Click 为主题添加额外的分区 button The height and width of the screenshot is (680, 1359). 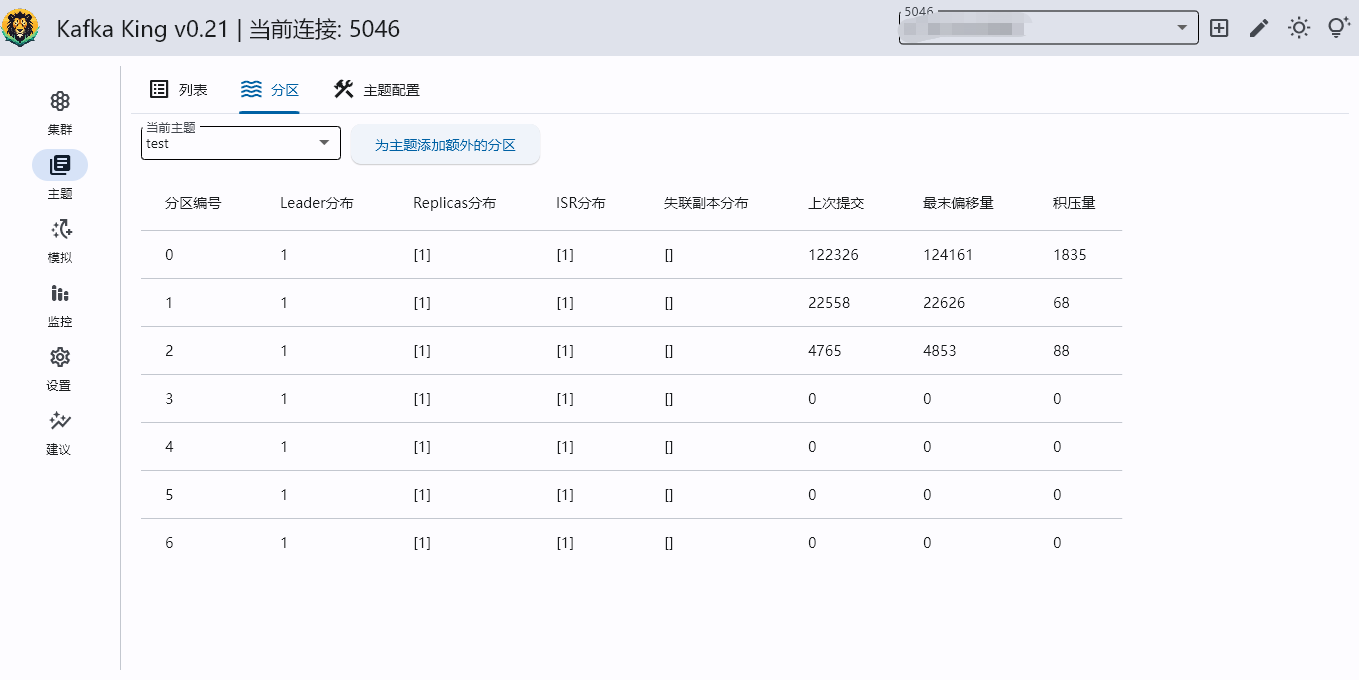445,145
